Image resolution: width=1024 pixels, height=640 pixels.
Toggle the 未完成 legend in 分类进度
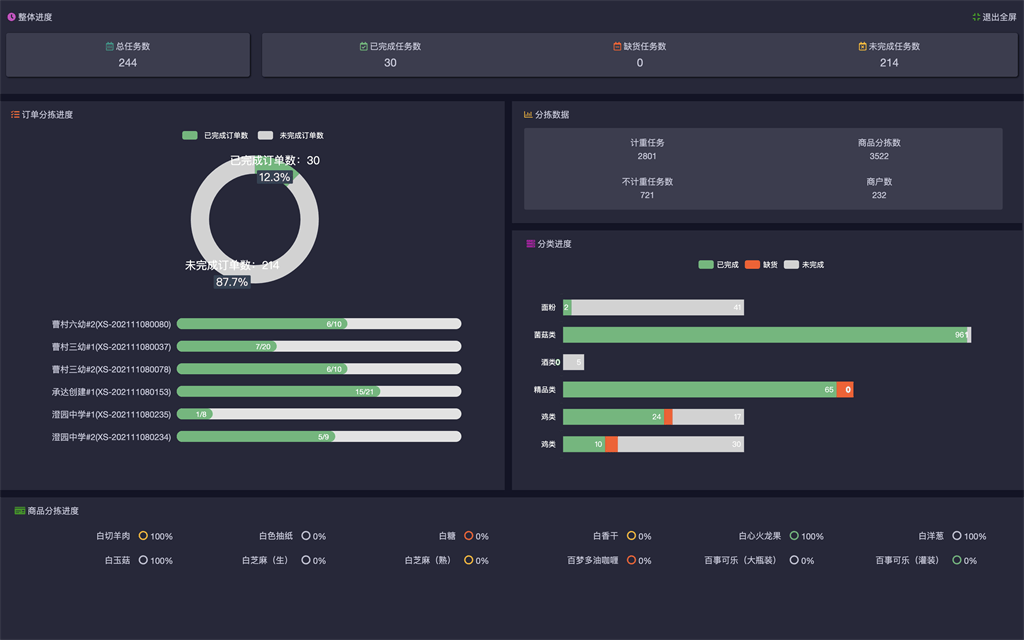(791, 265)
